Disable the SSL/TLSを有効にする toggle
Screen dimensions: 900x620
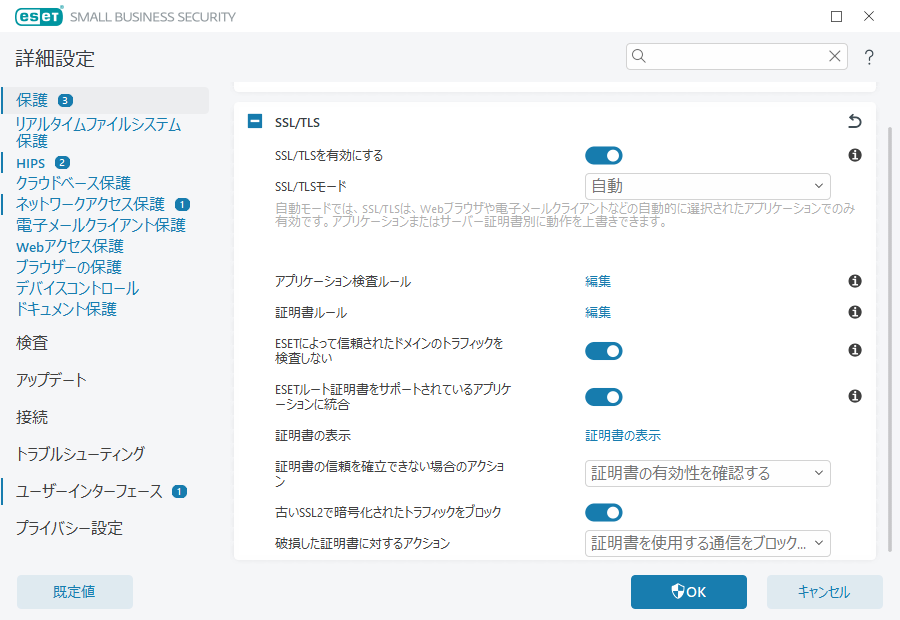604,155
